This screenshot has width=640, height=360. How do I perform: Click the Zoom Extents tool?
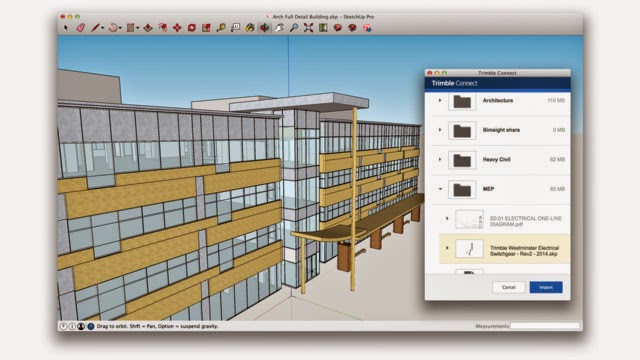coord(308,28)
